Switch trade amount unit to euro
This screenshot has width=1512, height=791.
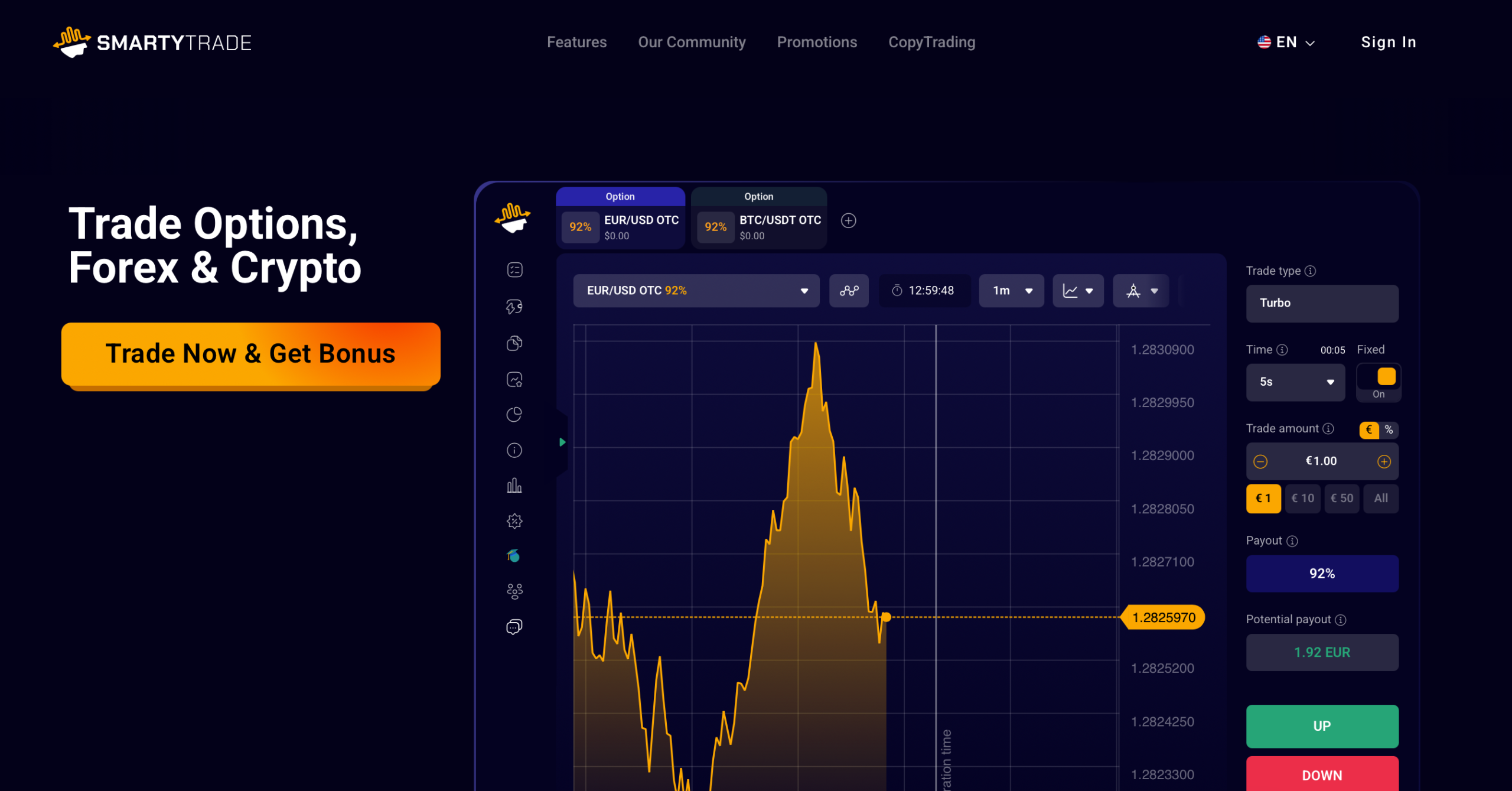(x=1369, y=429)
